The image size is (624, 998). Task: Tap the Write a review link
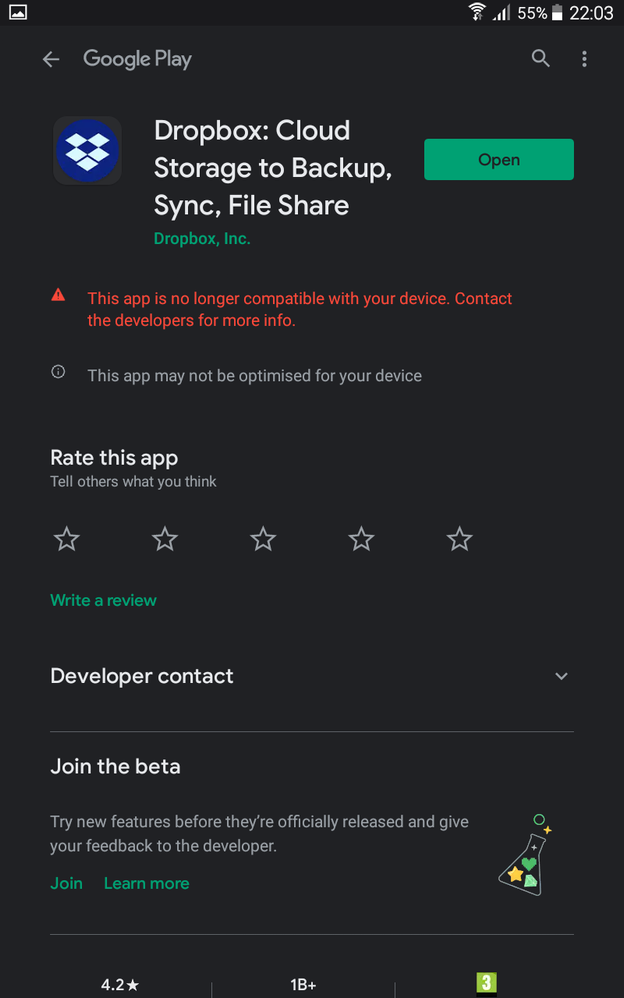coord(104,600)
